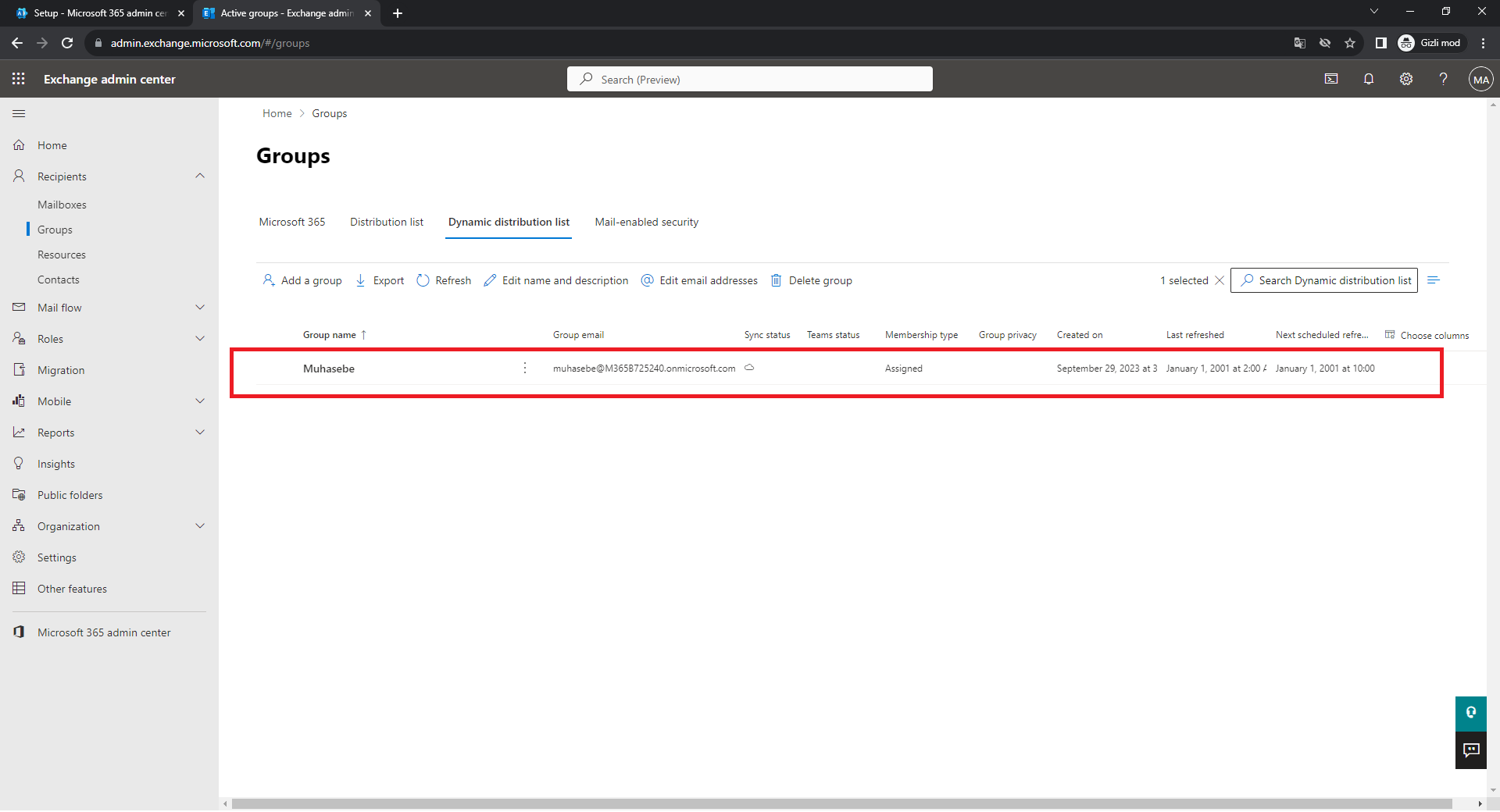Image resolution: width=1500 pixels, height=812 pixels.
Task: Open the settings gear in header
Action: [x=1406, y=79]
